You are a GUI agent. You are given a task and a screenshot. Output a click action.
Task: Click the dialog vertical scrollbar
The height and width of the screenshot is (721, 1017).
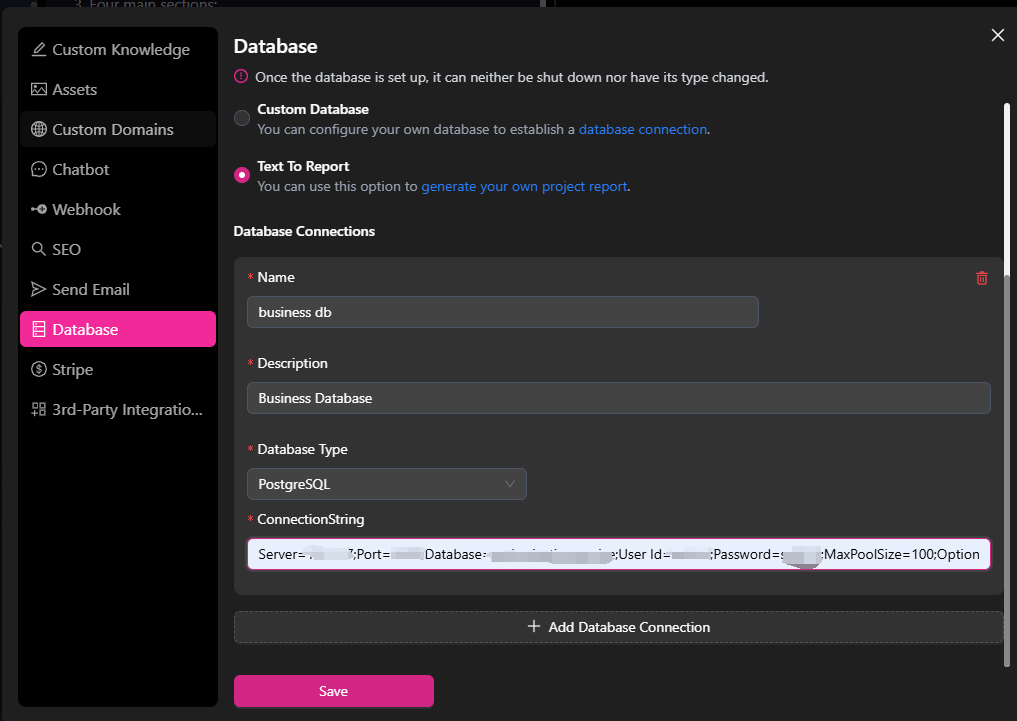[1007, 386]
